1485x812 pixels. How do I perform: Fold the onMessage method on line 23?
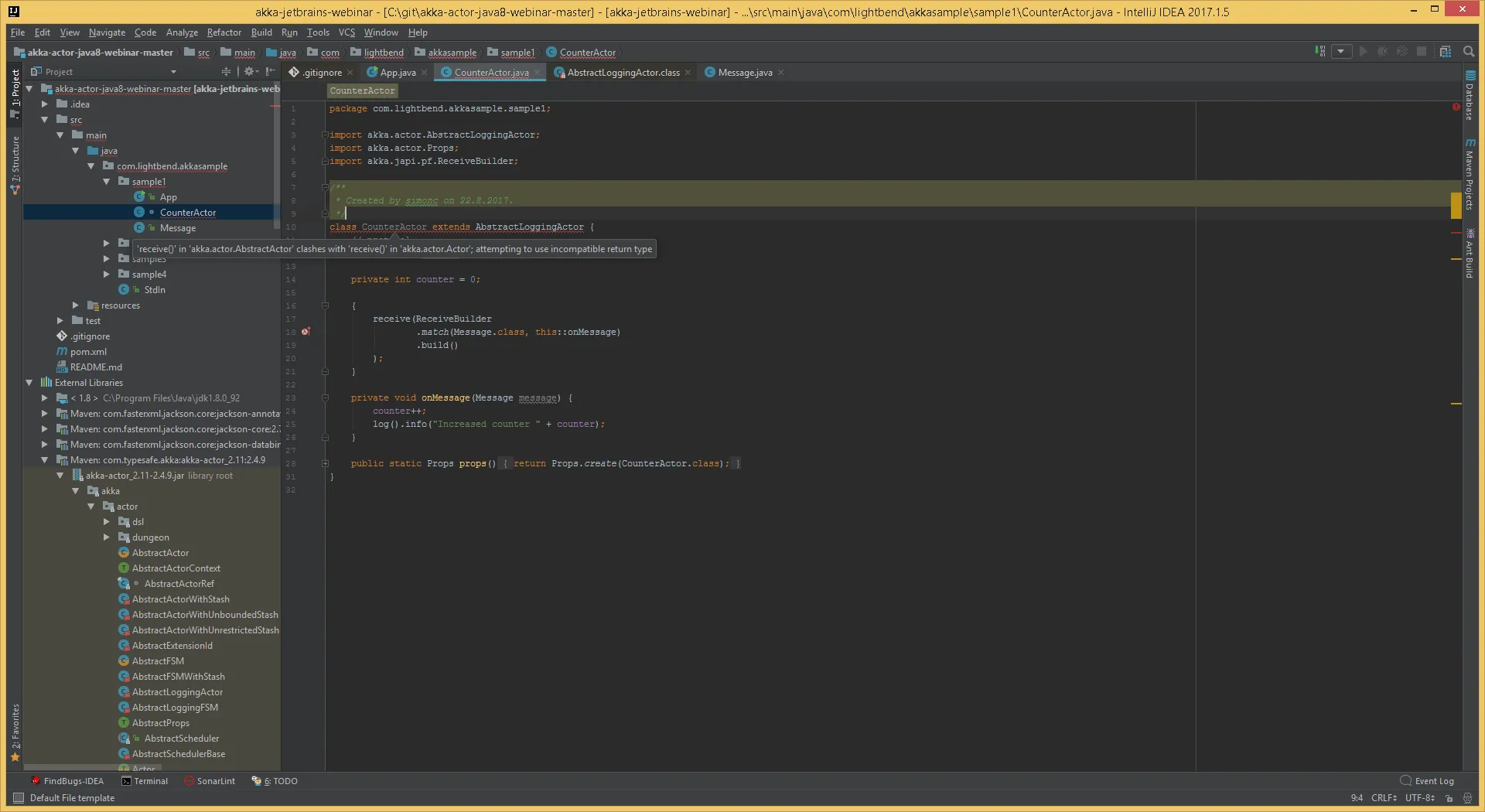[326, 397]
